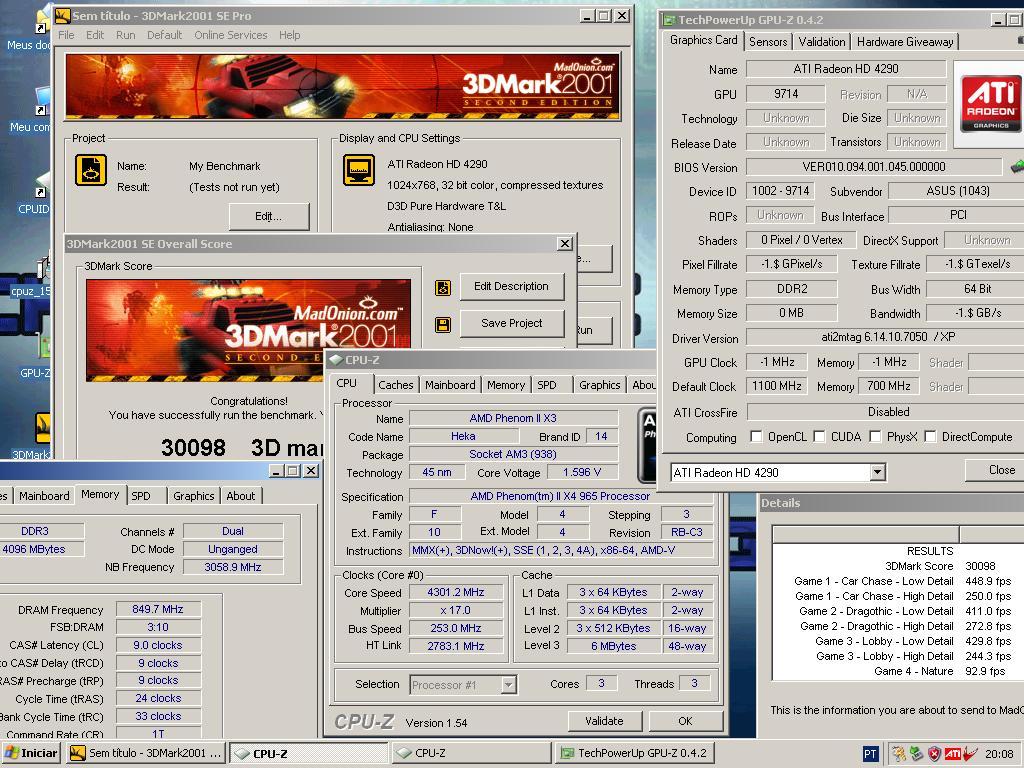Viewport: 1024px width, 768px height.
Task: Click the DRAM Frequency 849.7 MHz value
Action: point(158,609)
